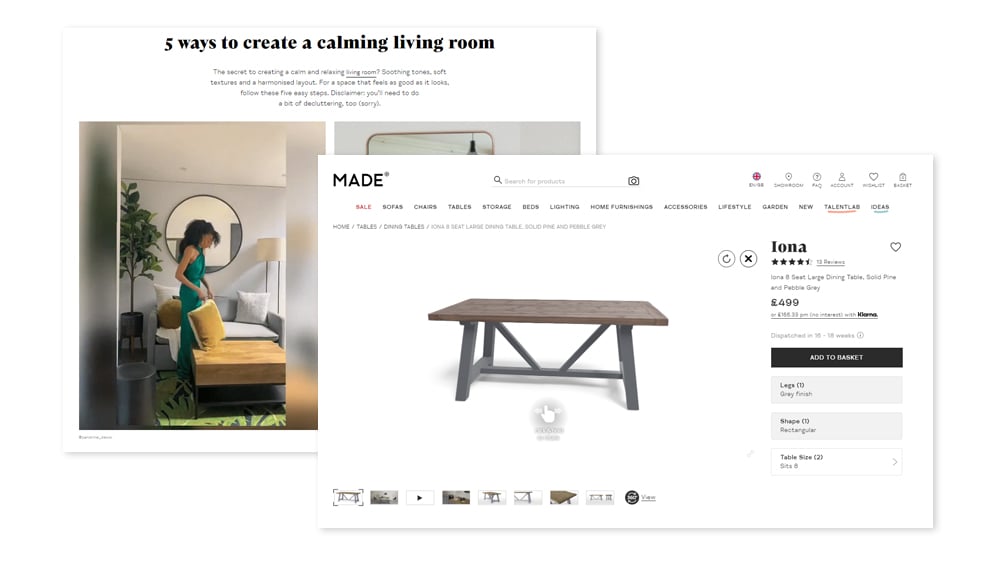
Task: Click the Wishlist heart icon in header
Action: coord(873,177)
